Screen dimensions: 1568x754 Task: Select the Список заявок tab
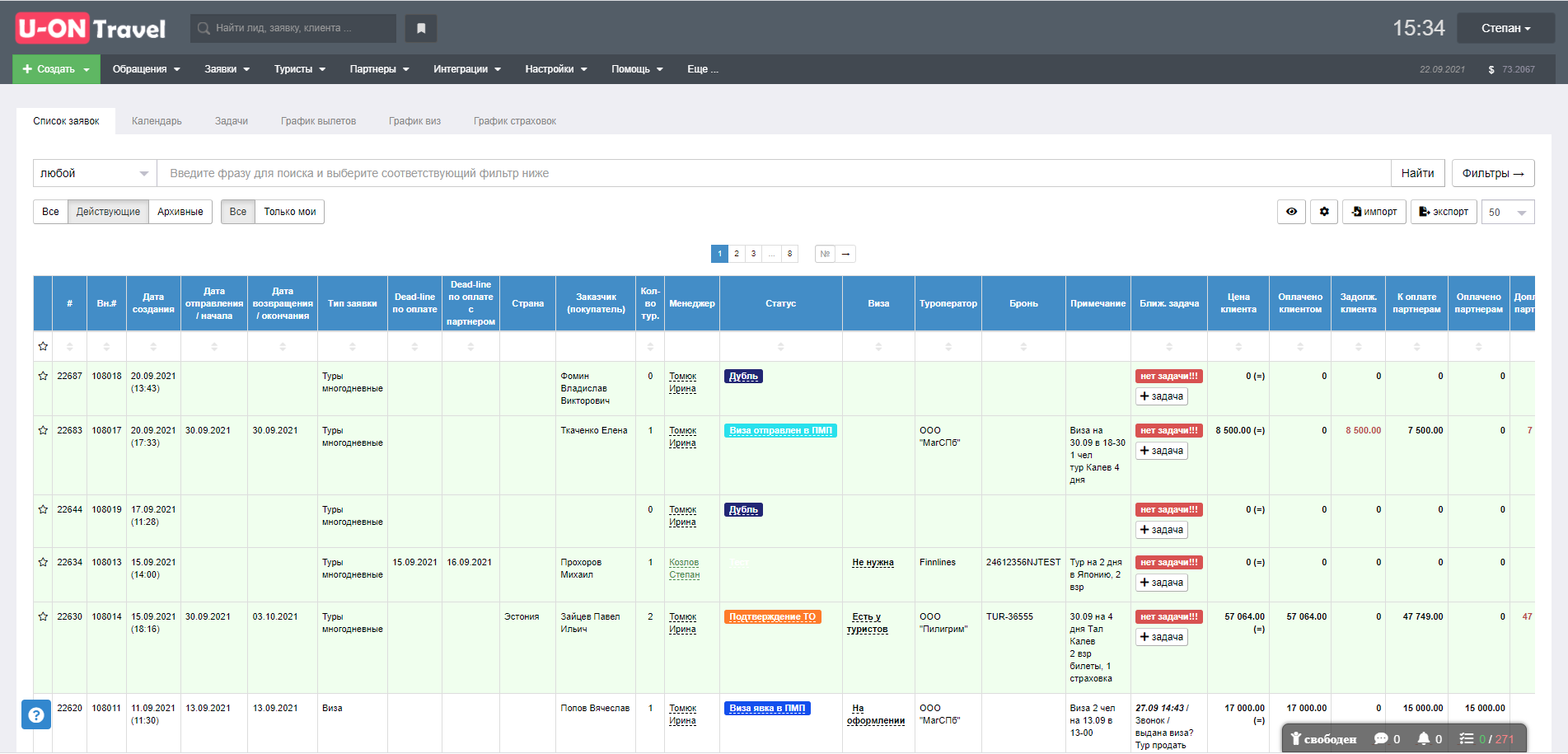coord(66,121)
